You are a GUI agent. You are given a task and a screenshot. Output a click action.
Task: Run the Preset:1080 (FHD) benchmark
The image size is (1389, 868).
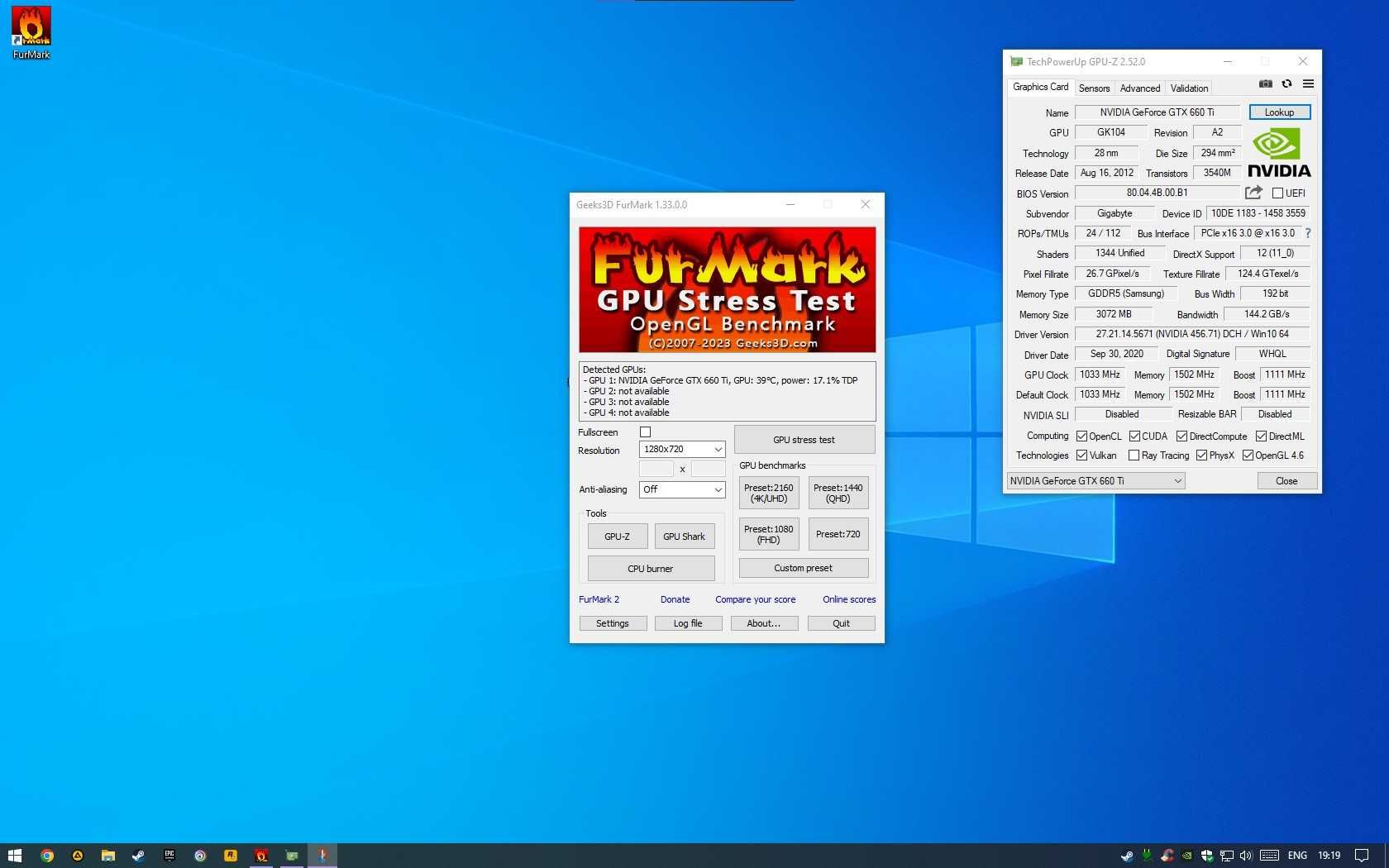[x=768, y=535]
